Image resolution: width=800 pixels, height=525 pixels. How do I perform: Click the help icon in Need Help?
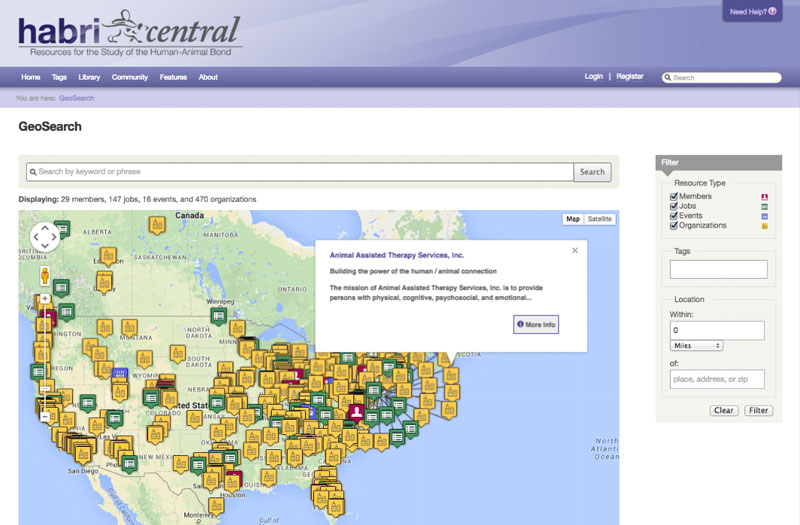pyautogui.click(x=772, y=11)
